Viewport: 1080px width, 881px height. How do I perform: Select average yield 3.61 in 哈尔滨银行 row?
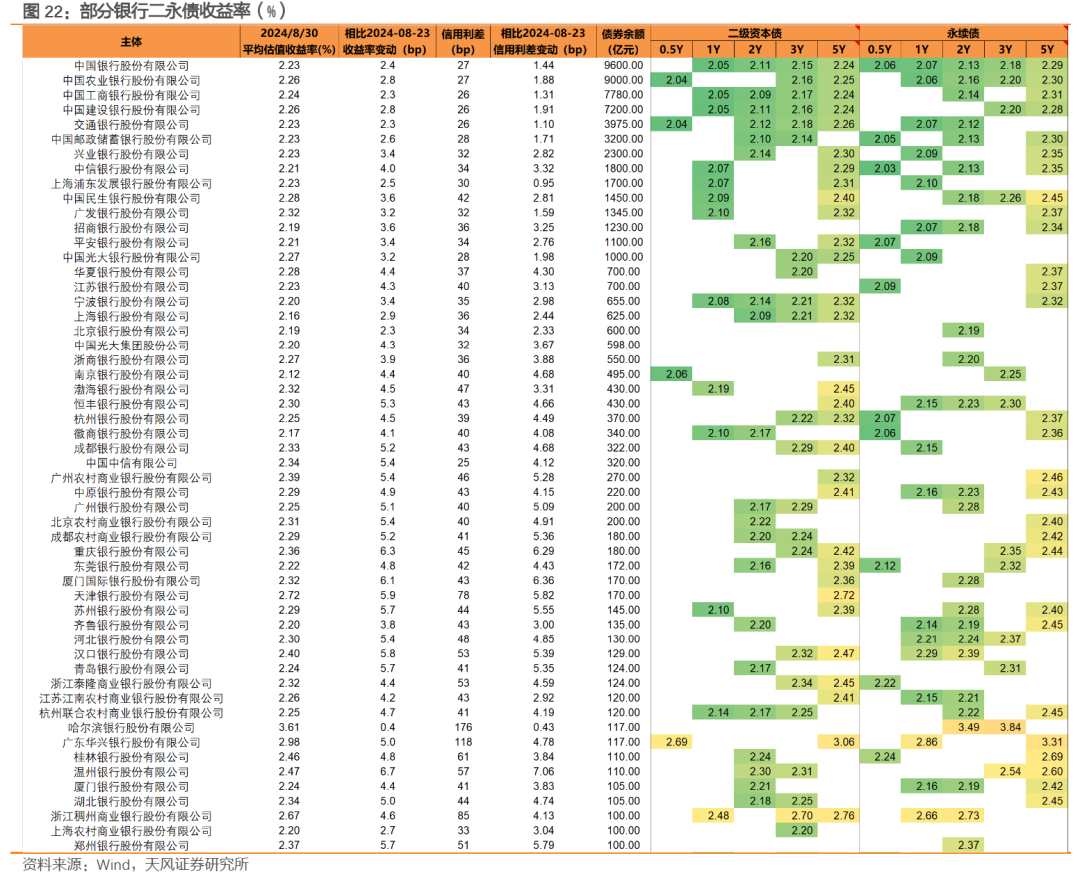click(289, 727)
